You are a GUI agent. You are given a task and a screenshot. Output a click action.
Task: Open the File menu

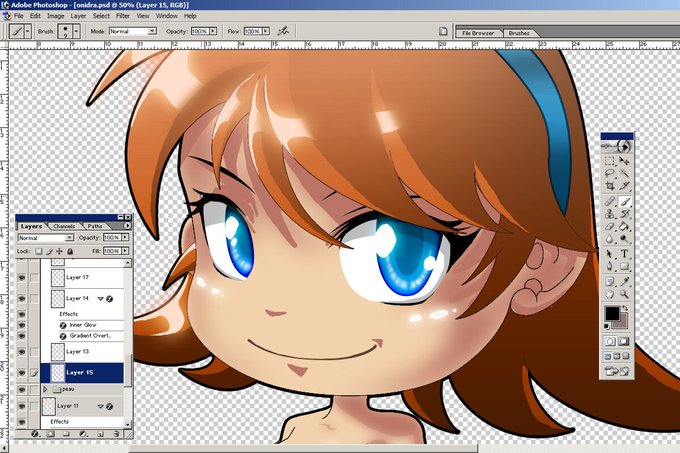coord(19,16)
